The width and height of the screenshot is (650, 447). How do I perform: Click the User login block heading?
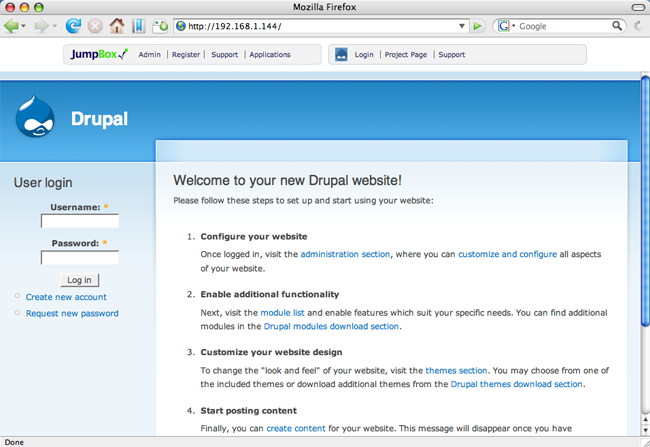43,183
